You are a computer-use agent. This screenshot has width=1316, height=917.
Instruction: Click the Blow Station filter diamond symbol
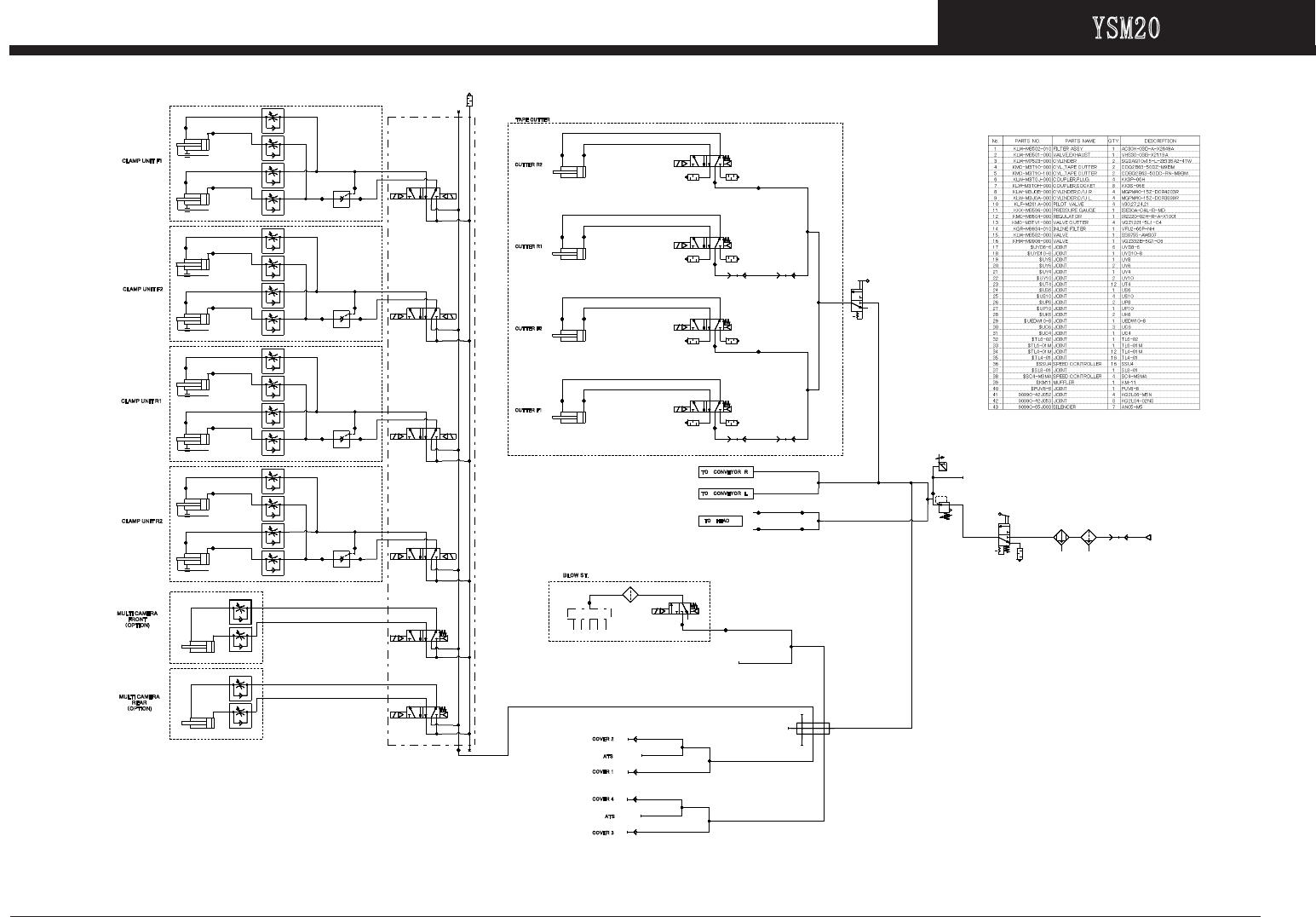629,595
